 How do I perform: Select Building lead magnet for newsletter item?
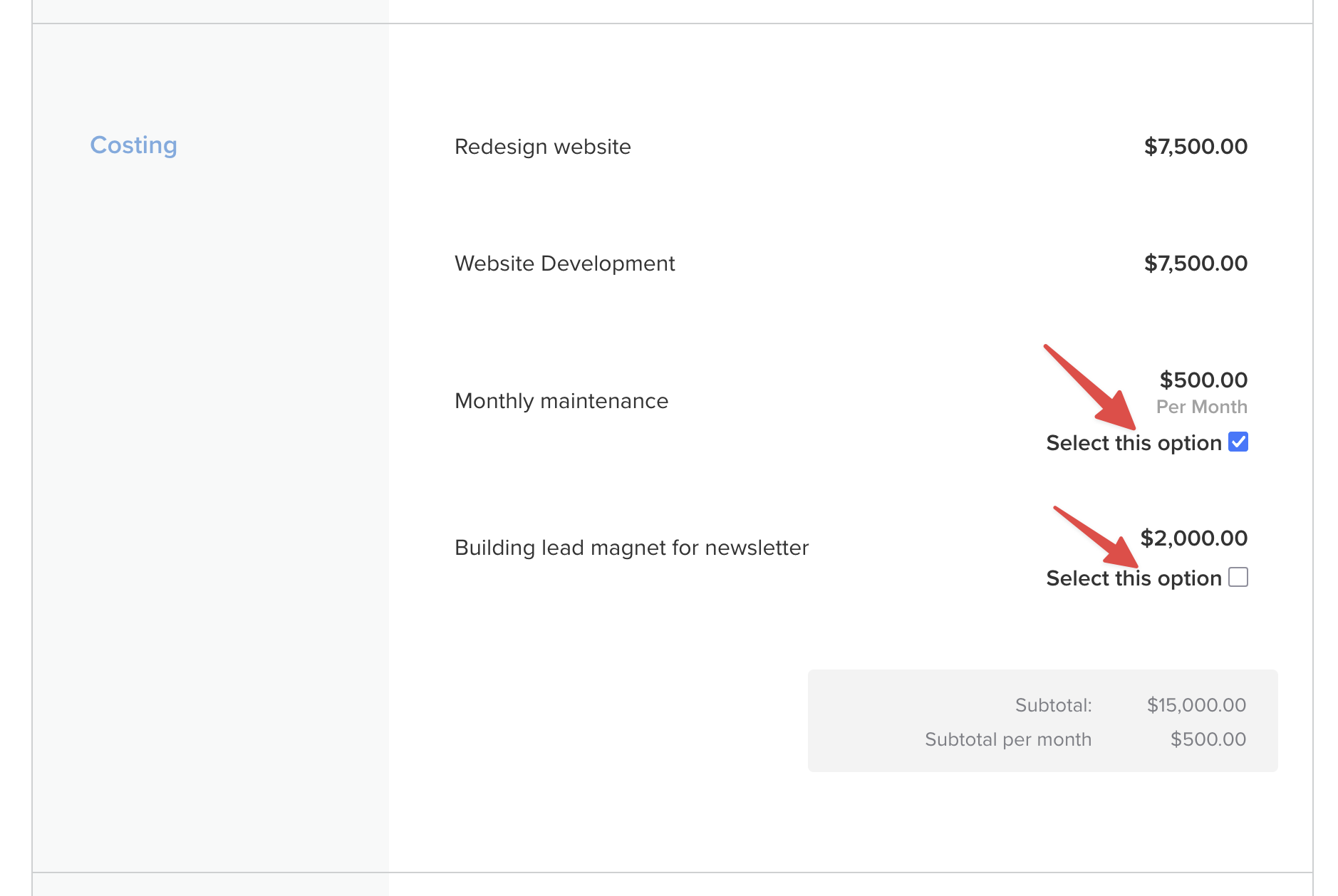pos(631,548)
